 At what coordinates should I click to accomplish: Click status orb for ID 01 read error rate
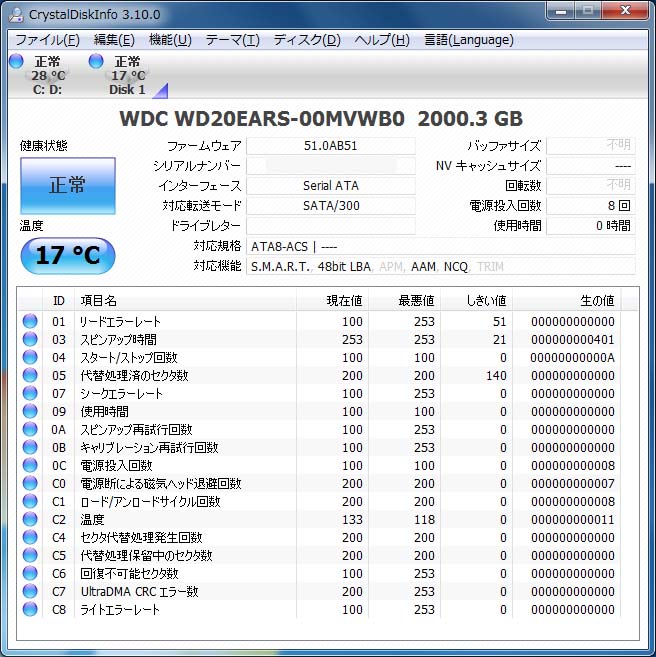30,322
